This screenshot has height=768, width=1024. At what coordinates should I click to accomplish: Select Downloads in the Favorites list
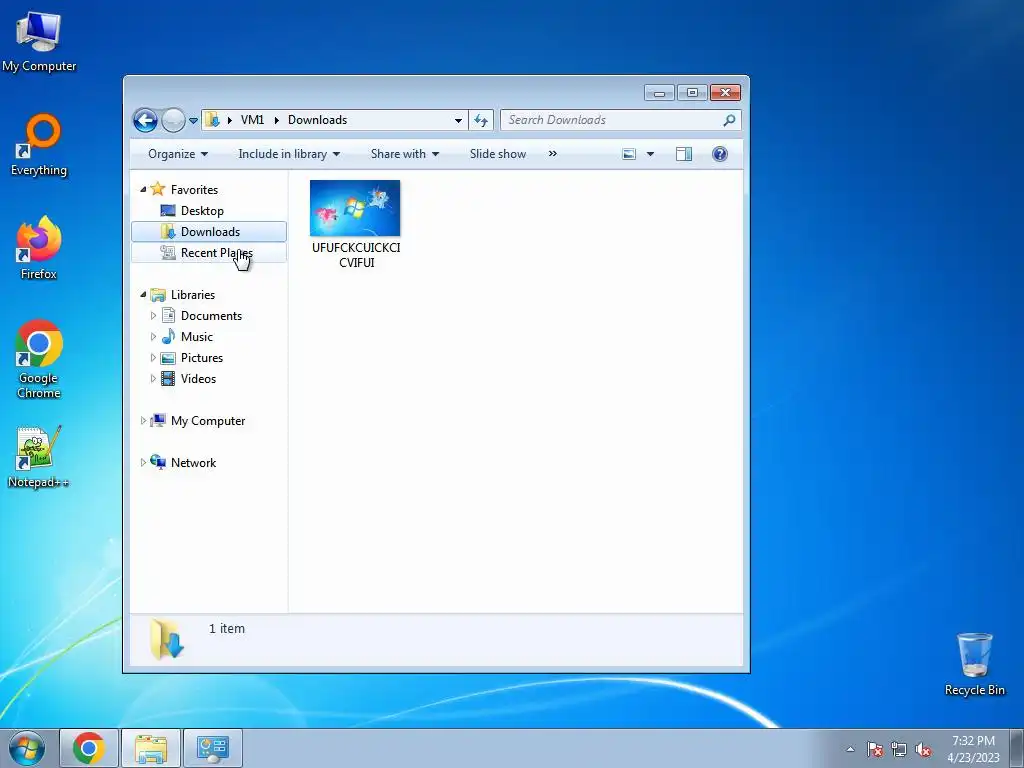click(x=209, y=232)
